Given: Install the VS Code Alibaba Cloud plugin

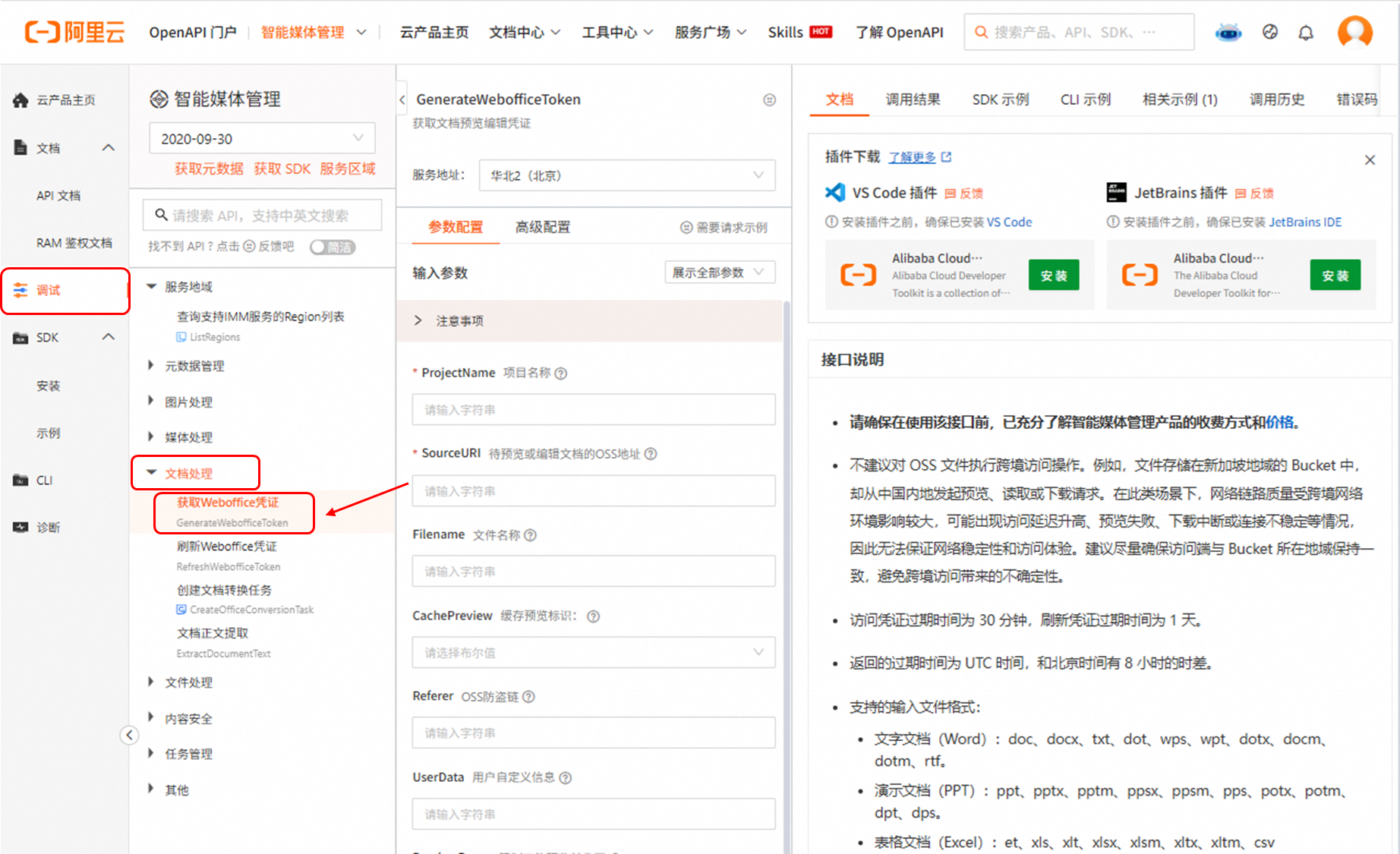Looking at the screenshot, I should (x=1054, y=276).
